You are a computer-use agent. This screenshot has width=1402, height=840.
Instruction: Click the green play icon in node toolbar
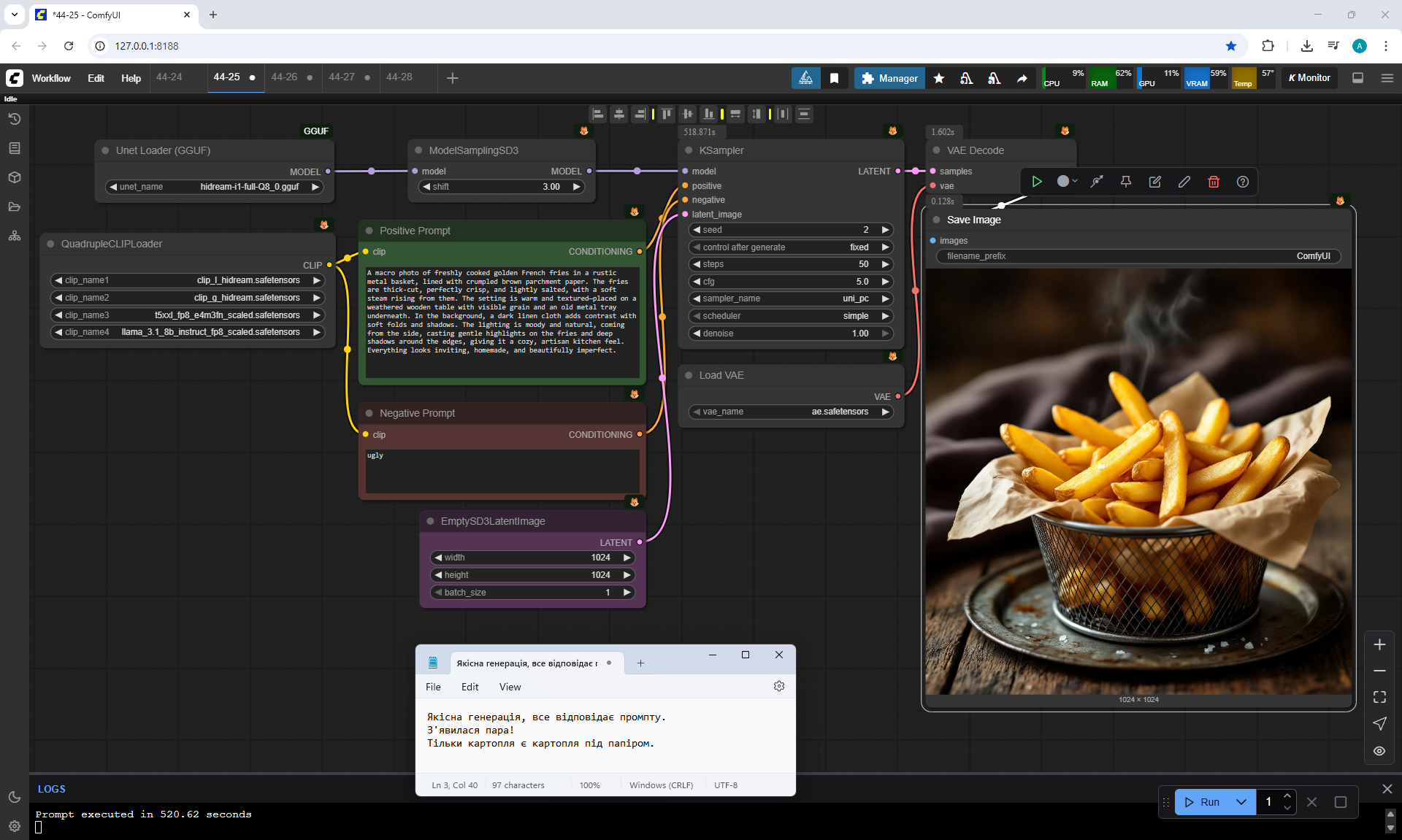tap(1037, 182)
